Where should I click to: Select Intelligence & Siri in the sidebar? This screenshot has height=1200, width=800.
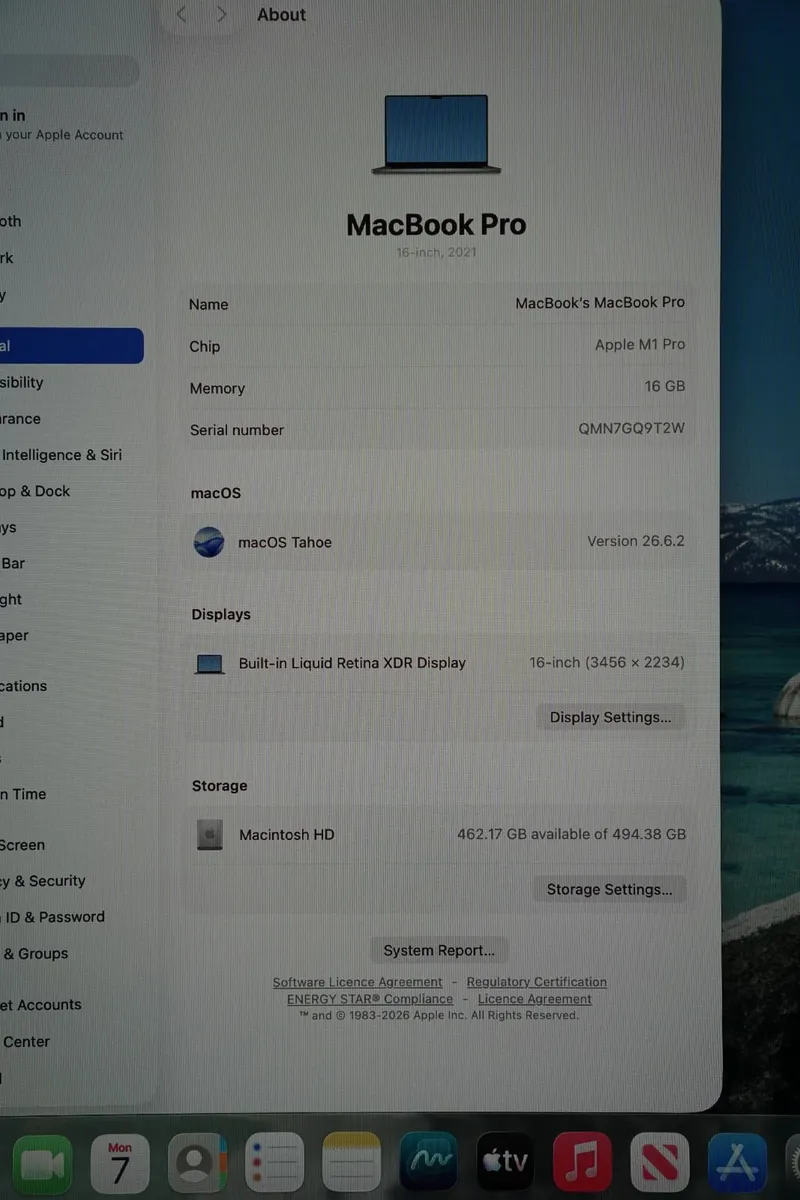(61, 455)
